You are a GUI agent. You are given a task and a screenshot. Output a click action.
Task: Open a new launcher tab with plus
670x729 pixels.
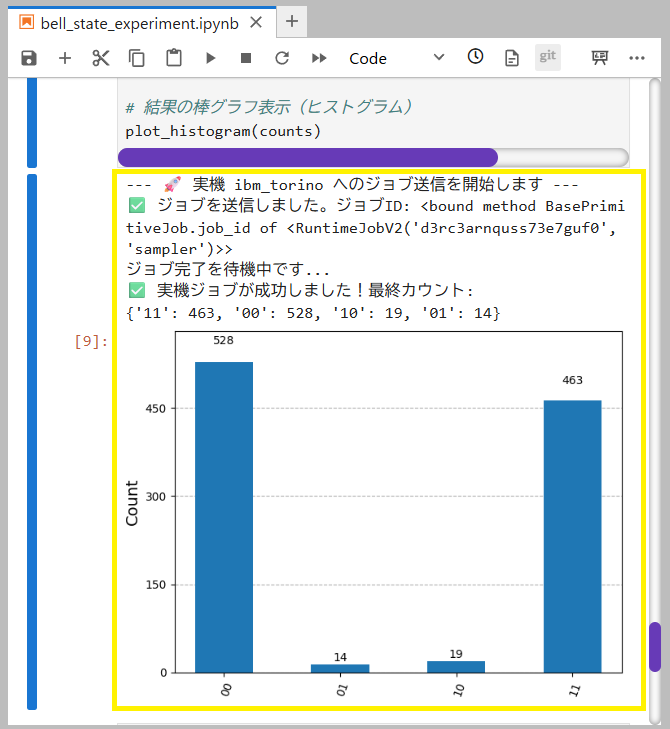(292, 21)
